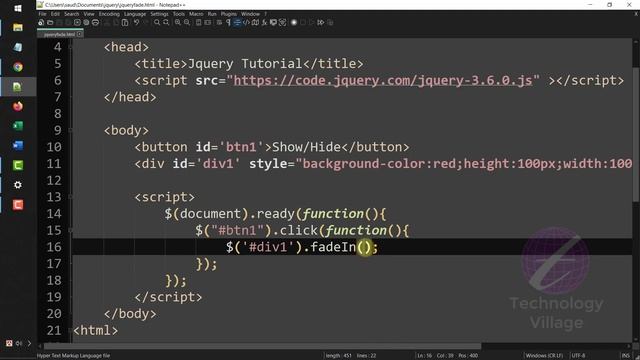Open the Replace toolbar icon

(x=166, y=22)
